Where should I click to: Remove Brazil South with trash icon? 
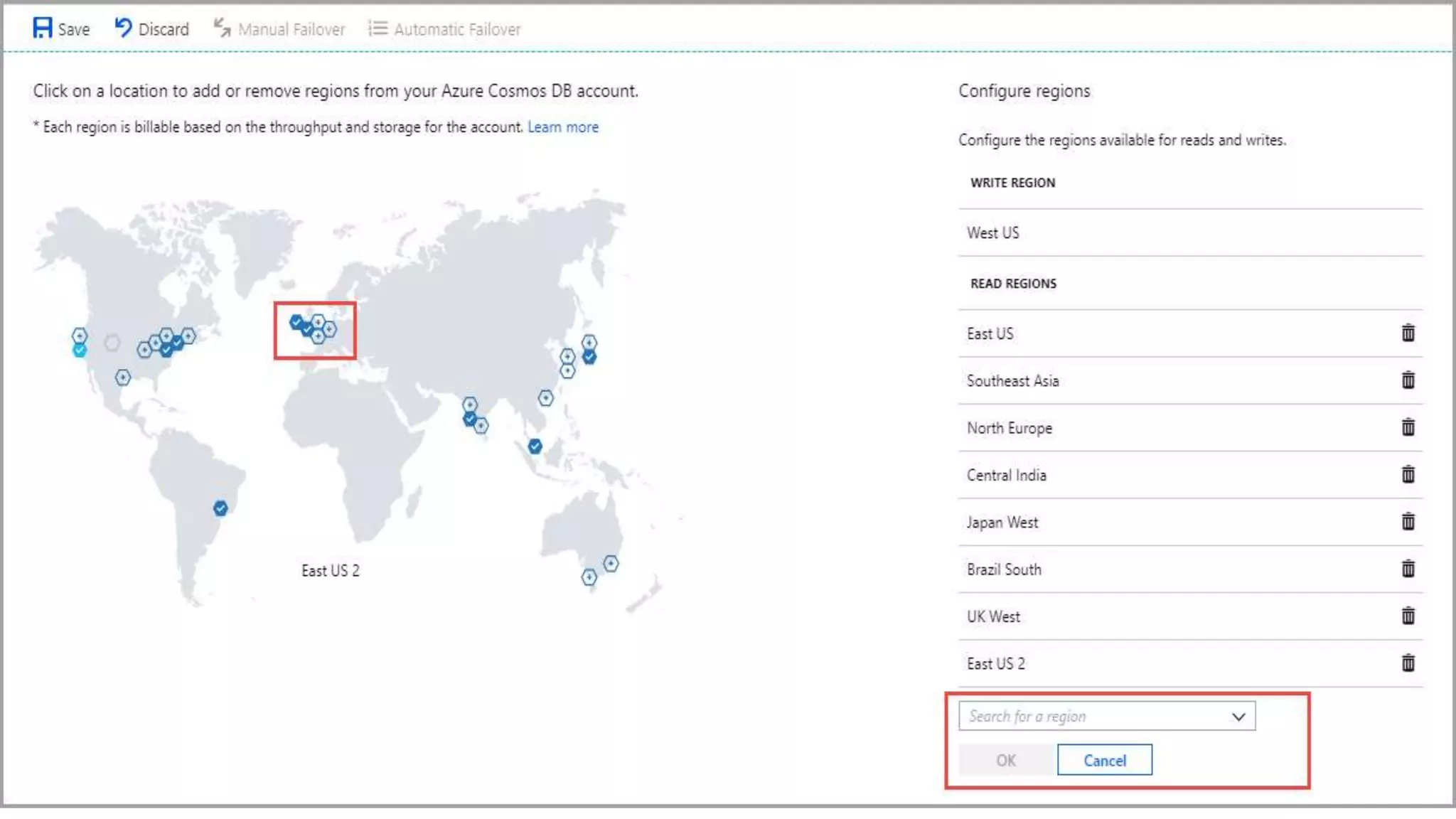(x=1408, y=569)
